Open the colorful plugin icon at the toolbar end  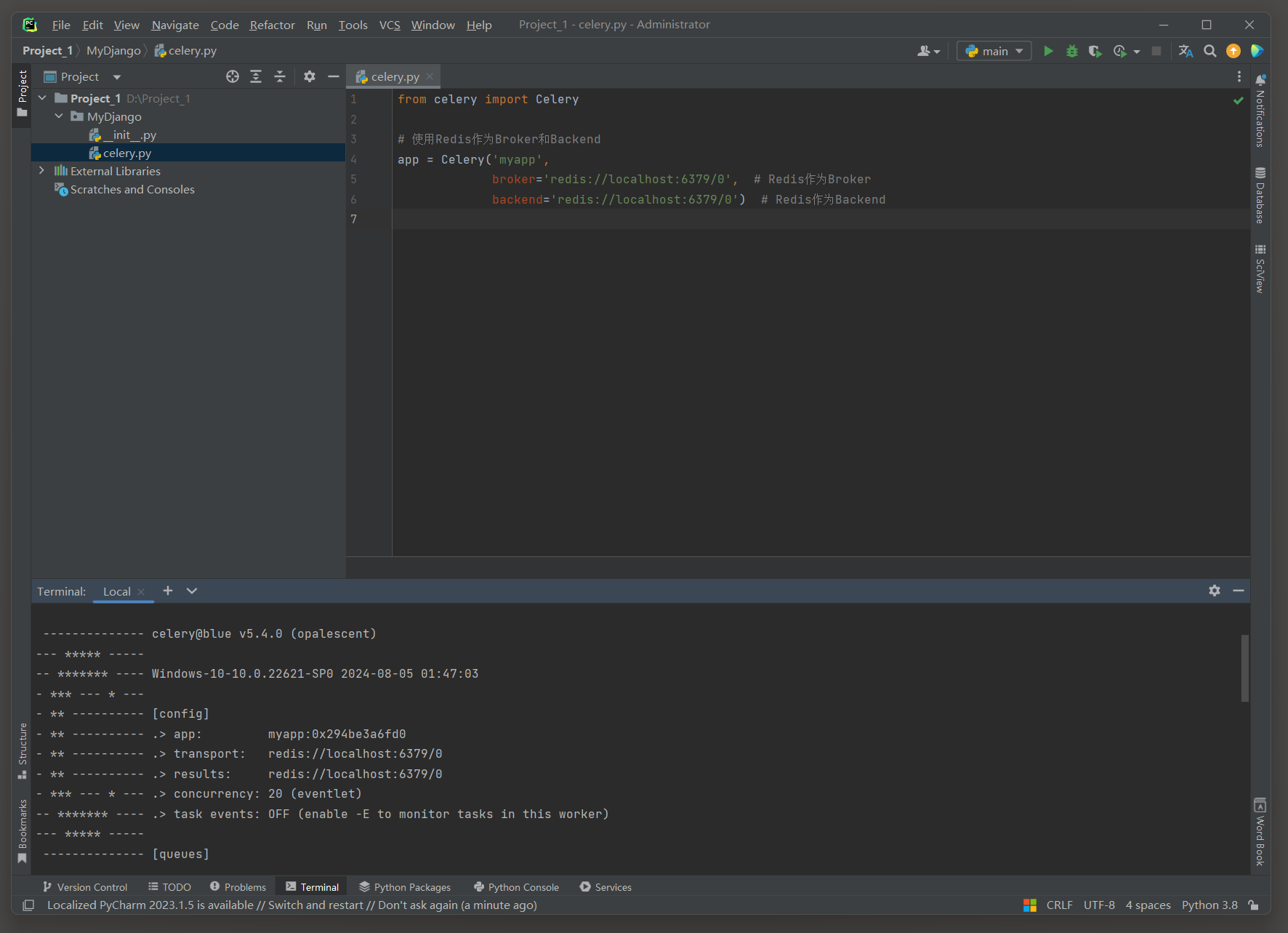(x=1257, y=51)
